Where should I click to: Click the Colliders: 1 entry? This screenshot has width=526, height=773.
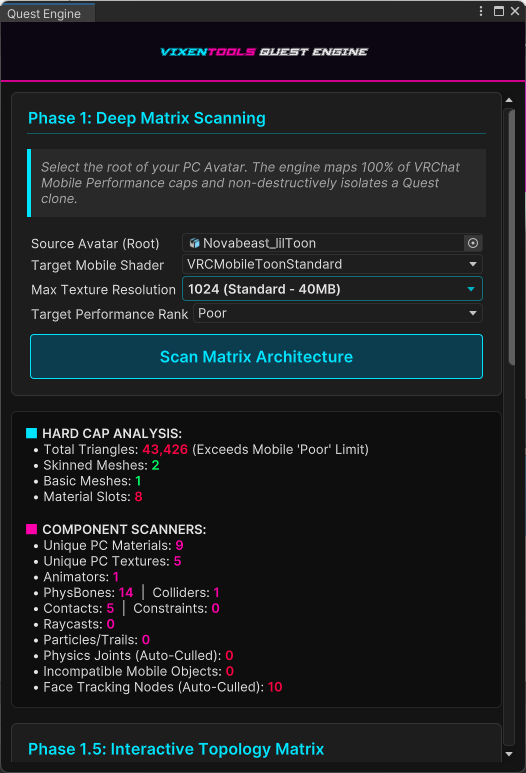tap(186, 593)
